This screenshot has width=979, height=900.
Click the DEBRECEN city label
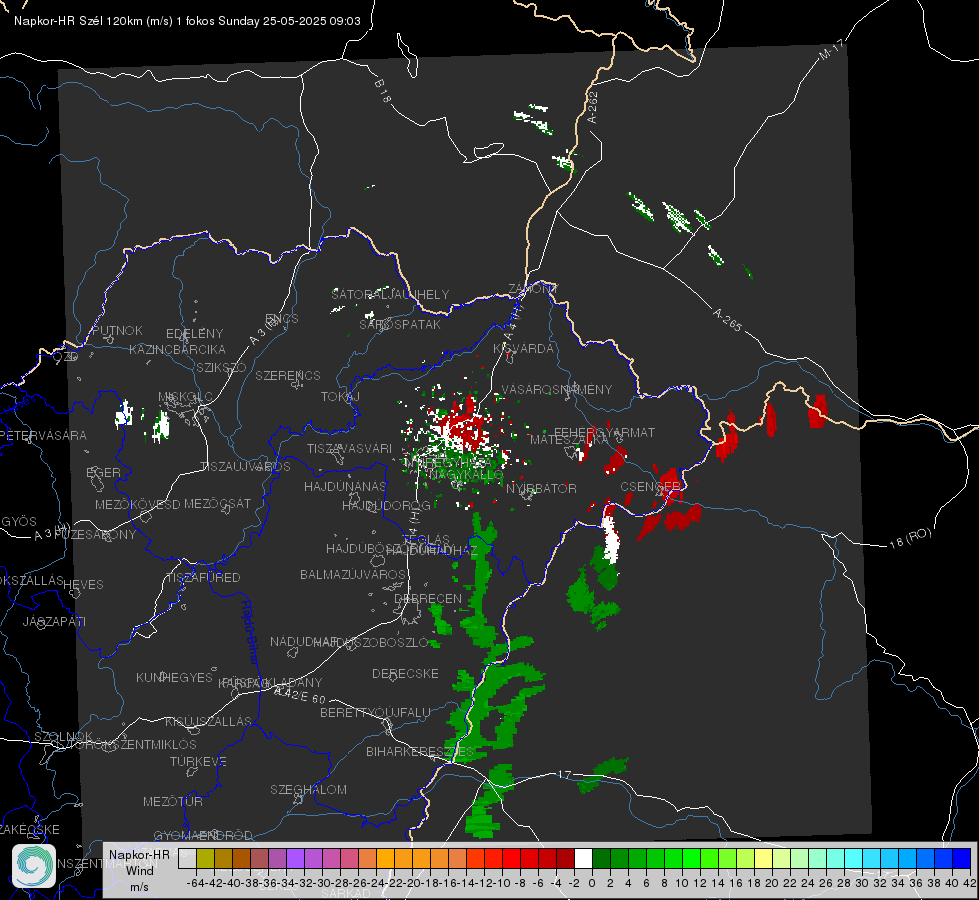tap(428, 598)
